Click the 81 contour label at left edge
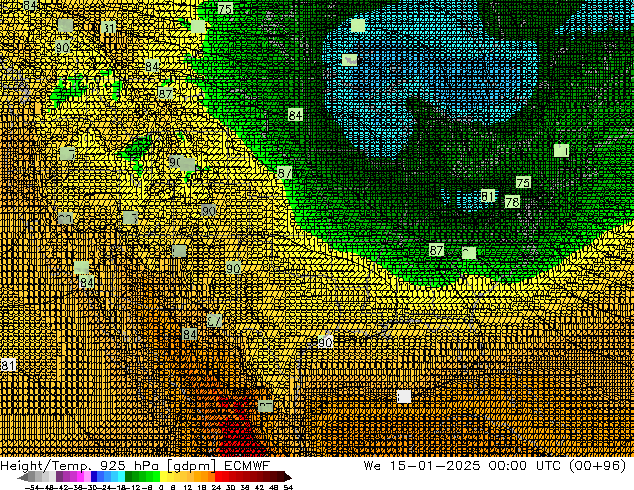This screenshot has height=490, width=634. pos(8,365)
